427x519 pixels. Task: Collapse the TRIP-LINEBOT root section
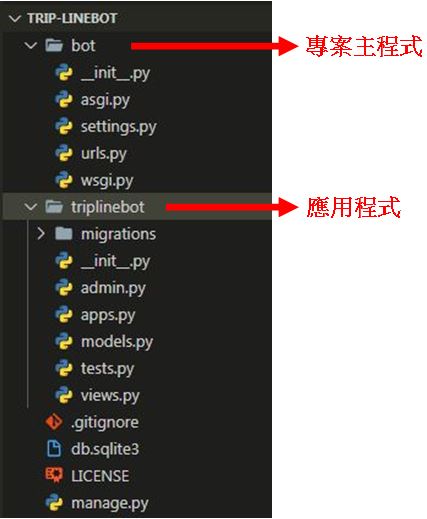pos(15,19)
